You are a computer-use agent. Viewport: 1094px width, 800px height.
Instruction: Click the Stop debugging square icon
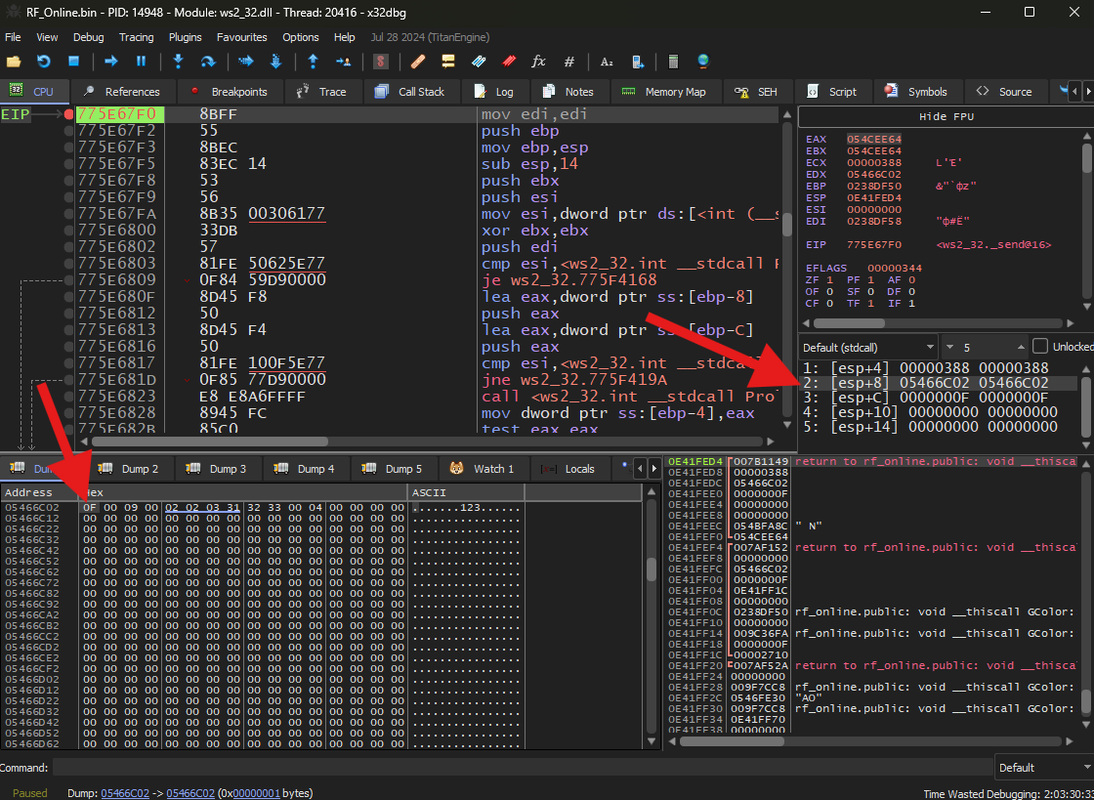pos(73,61)
